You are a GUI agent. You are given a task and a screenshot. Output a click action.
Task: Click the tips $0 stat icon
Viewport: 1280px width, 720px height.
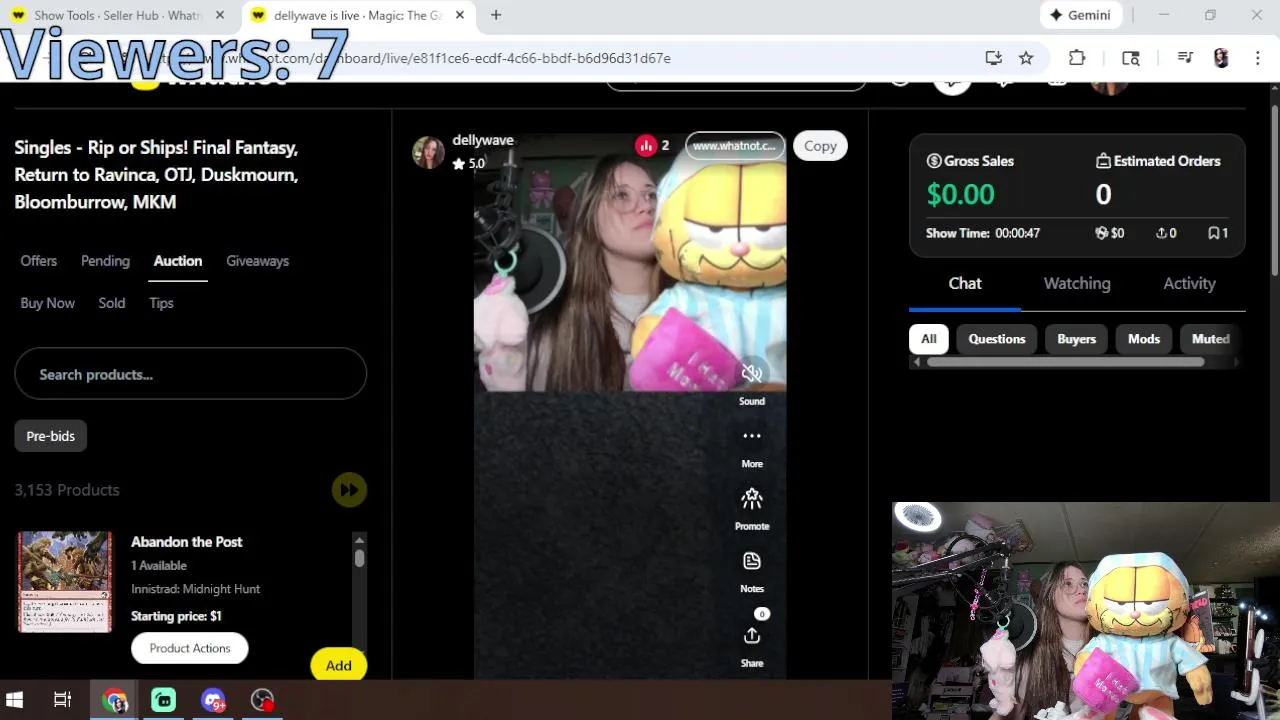[1101, 233]
